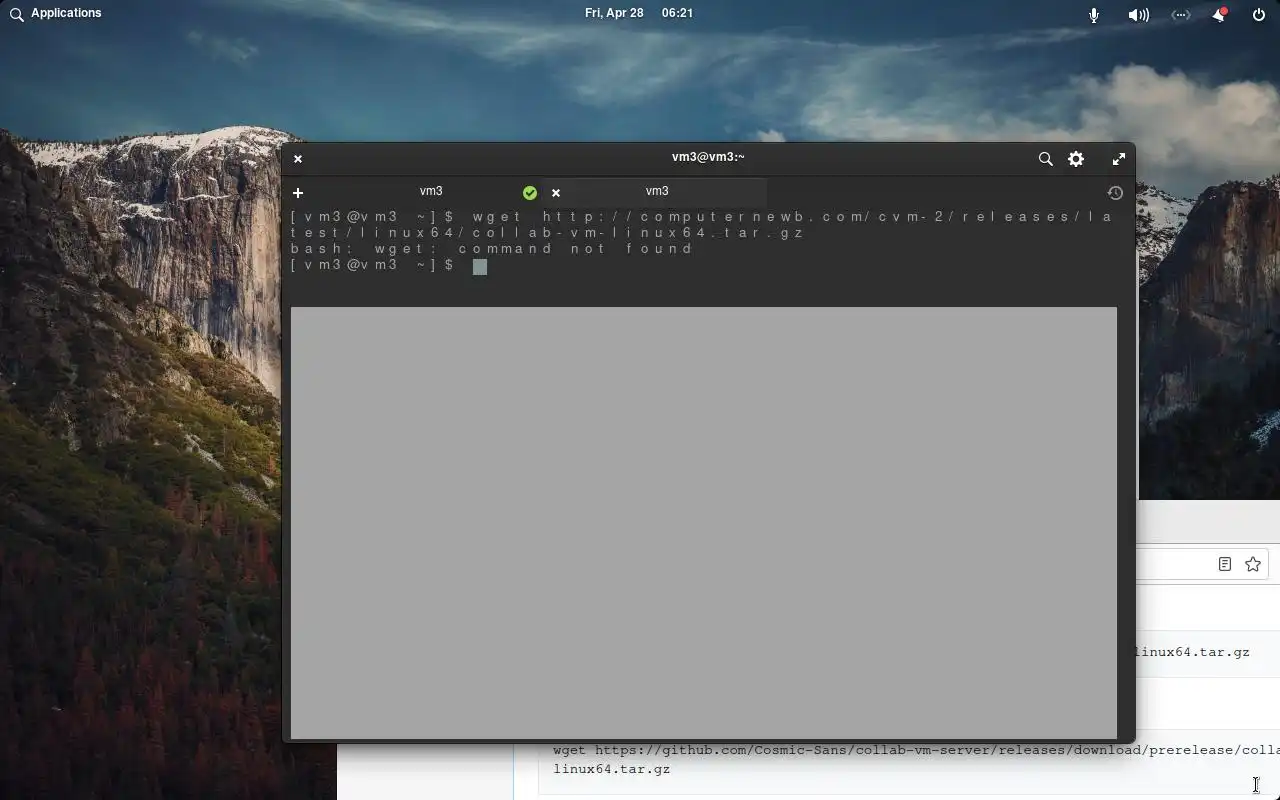1280x800 pixels.
Task: Close the second vm3 tab
Action: point(556,193)
